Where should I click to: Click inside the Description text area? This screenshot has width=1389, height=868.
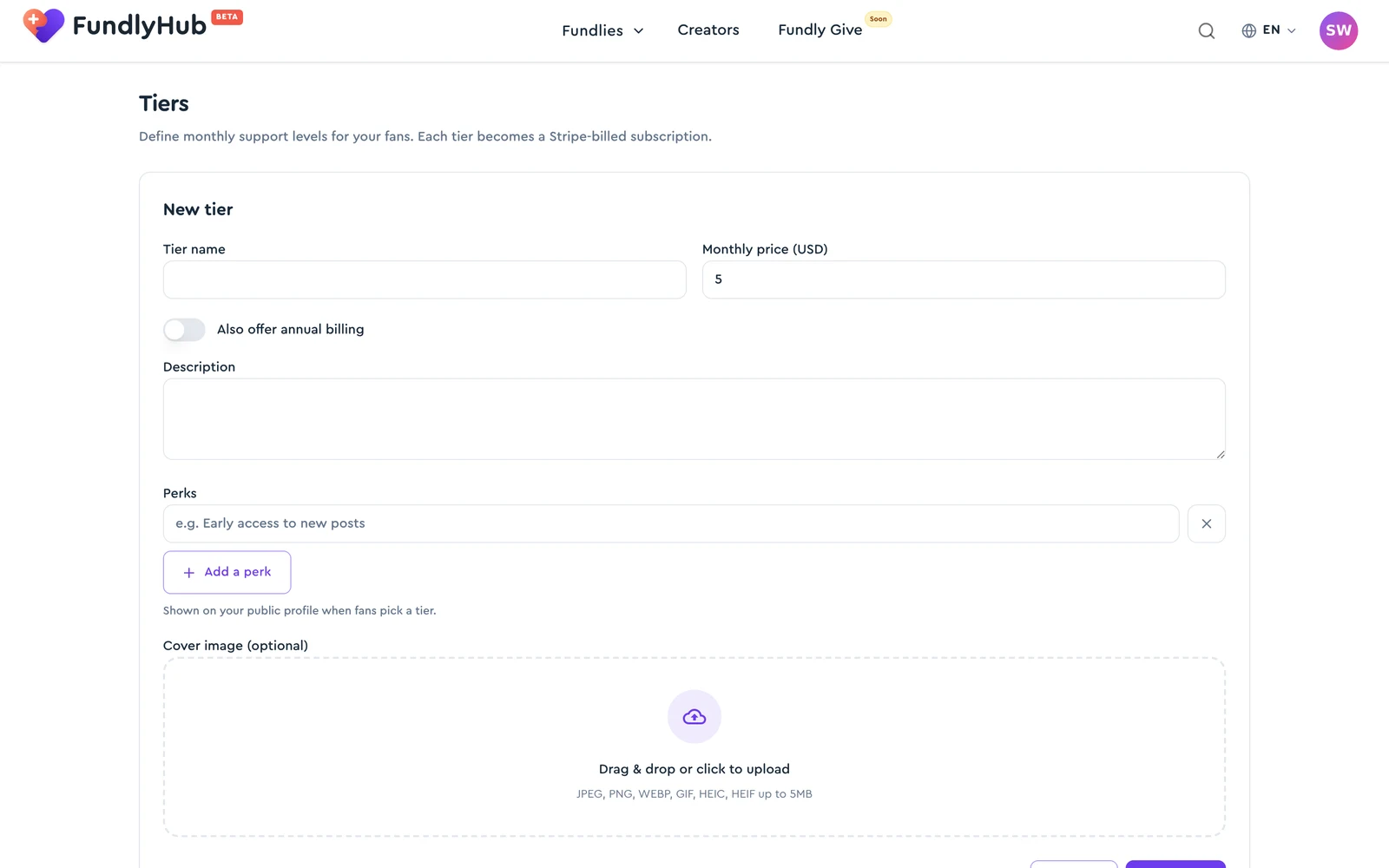click(x=694, y=418)
